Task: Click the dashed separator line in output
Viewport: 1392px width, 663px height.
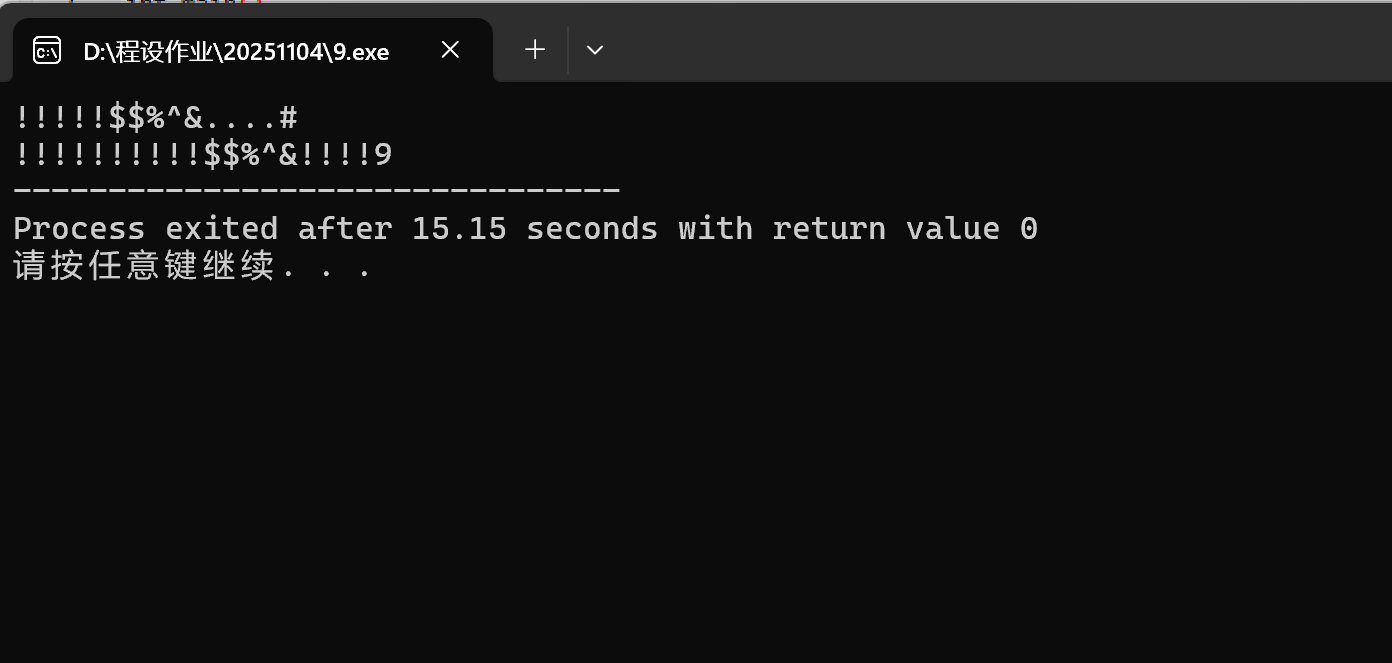Action: [317, 189]
